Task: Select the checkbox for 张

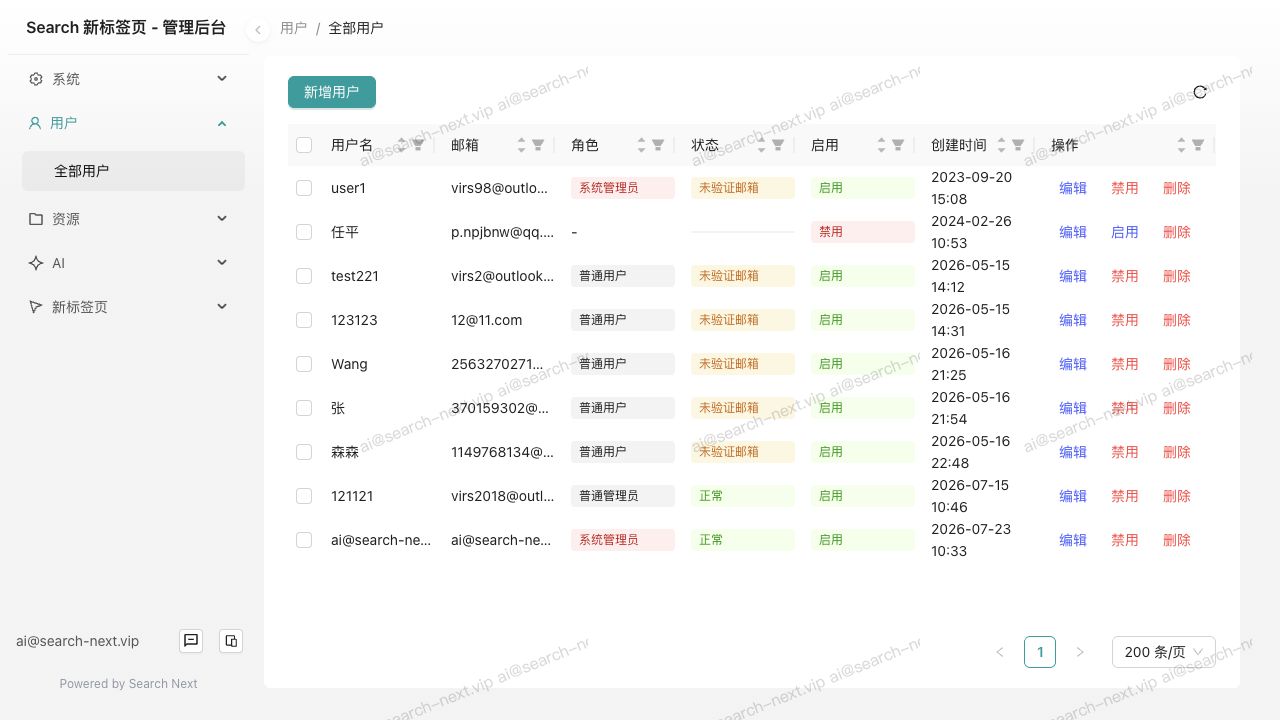Action: 304,408
